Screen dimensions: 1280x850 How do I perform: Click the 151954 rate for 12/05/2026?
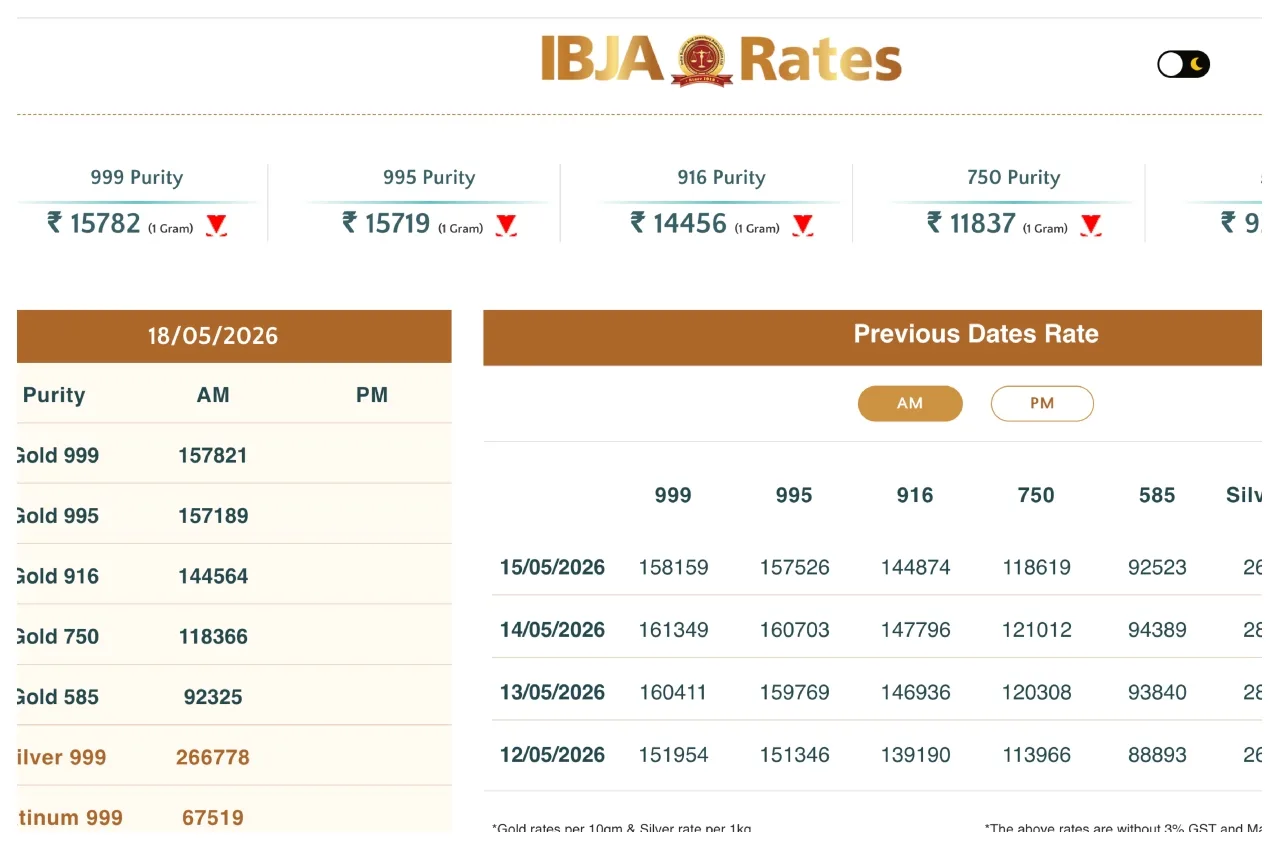coord(673,755)
